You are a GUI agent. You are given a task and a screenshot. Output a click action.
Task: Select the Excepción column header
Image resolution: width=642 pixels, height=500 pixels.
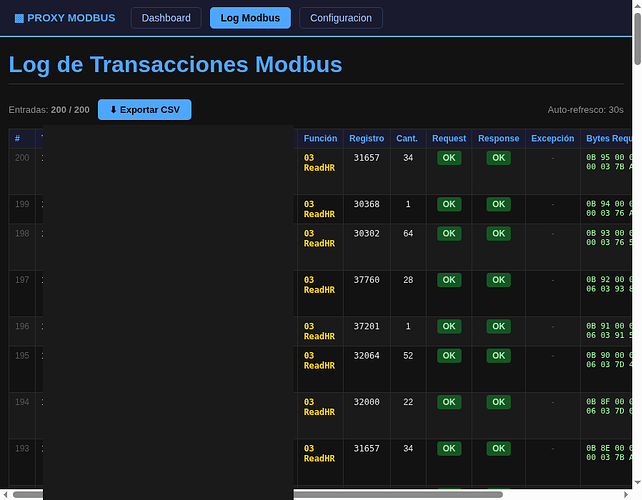(552, 138)
